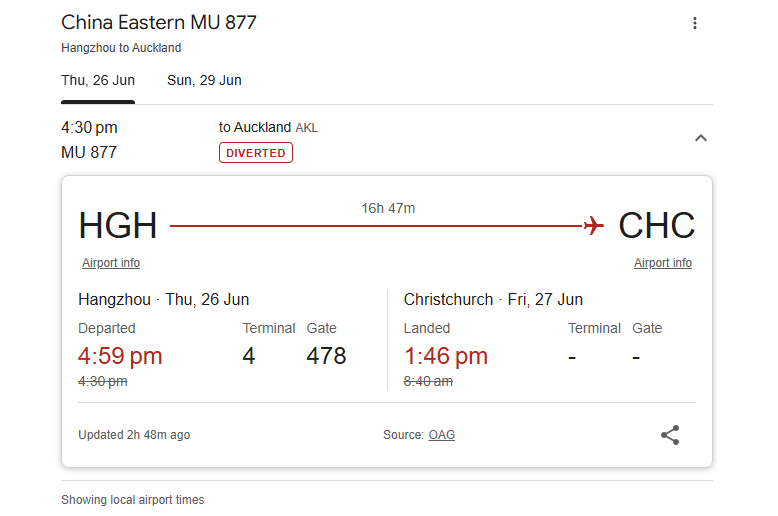Click the 16h 47m flight duration label
Screen dimensions: 778x516
click(x=388, y=208)
